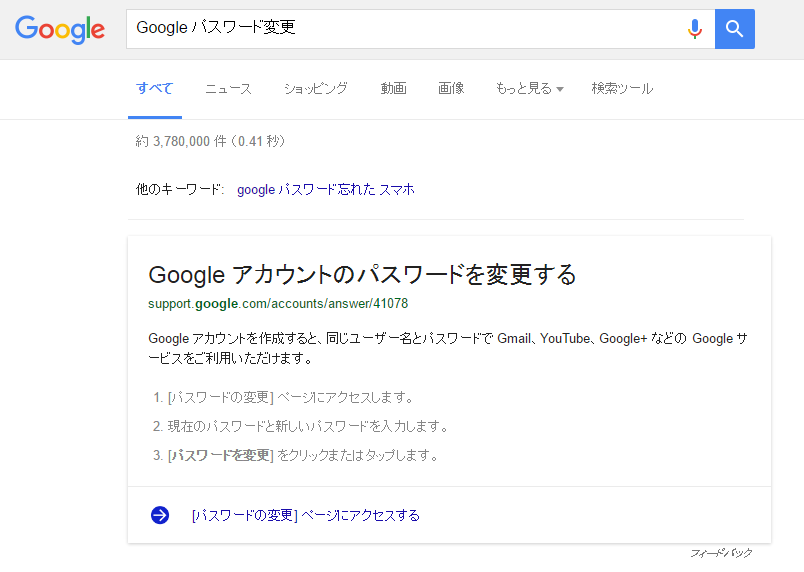
Task: Click the Google logo
Action: [60, 29]
